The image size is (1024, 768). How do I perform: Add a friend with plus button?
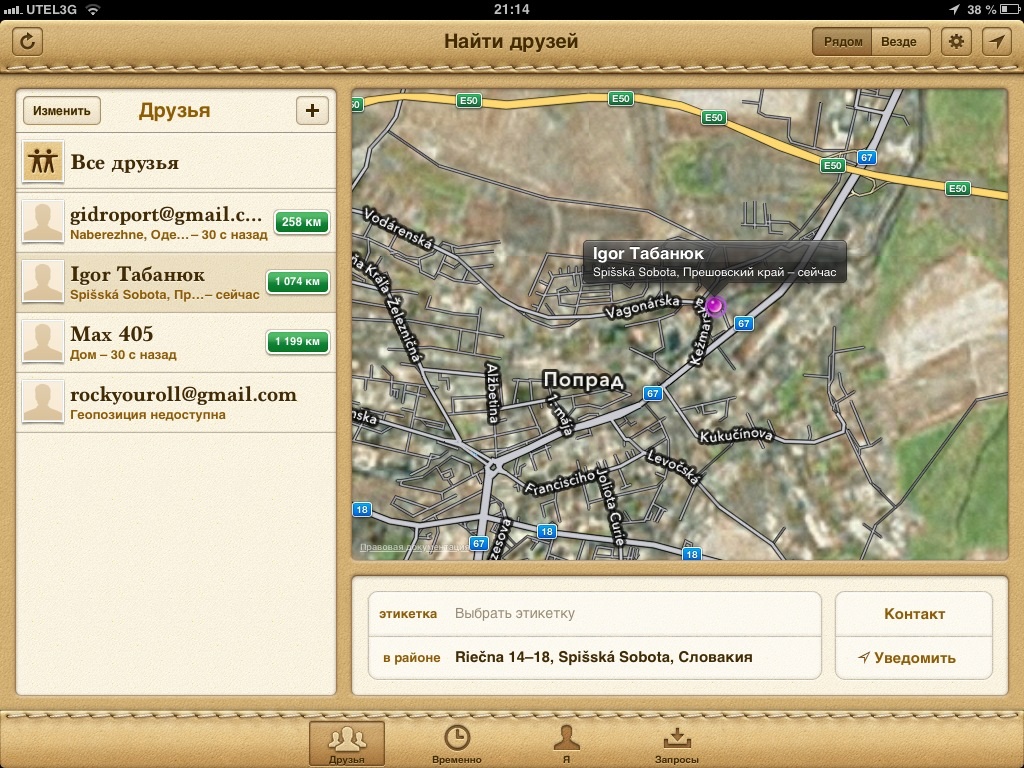tap(312, 111)
